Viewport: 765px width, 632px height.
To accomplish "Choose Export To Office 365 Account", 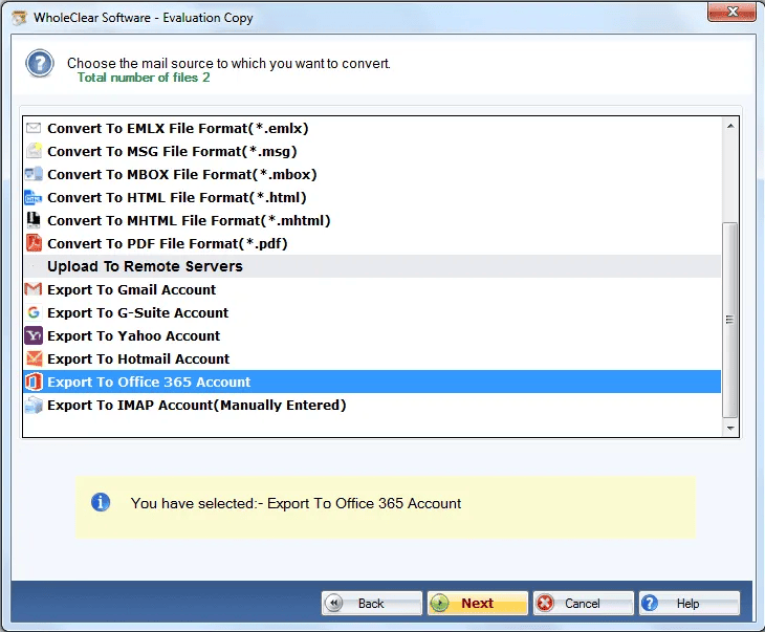I will click(372, 382).
